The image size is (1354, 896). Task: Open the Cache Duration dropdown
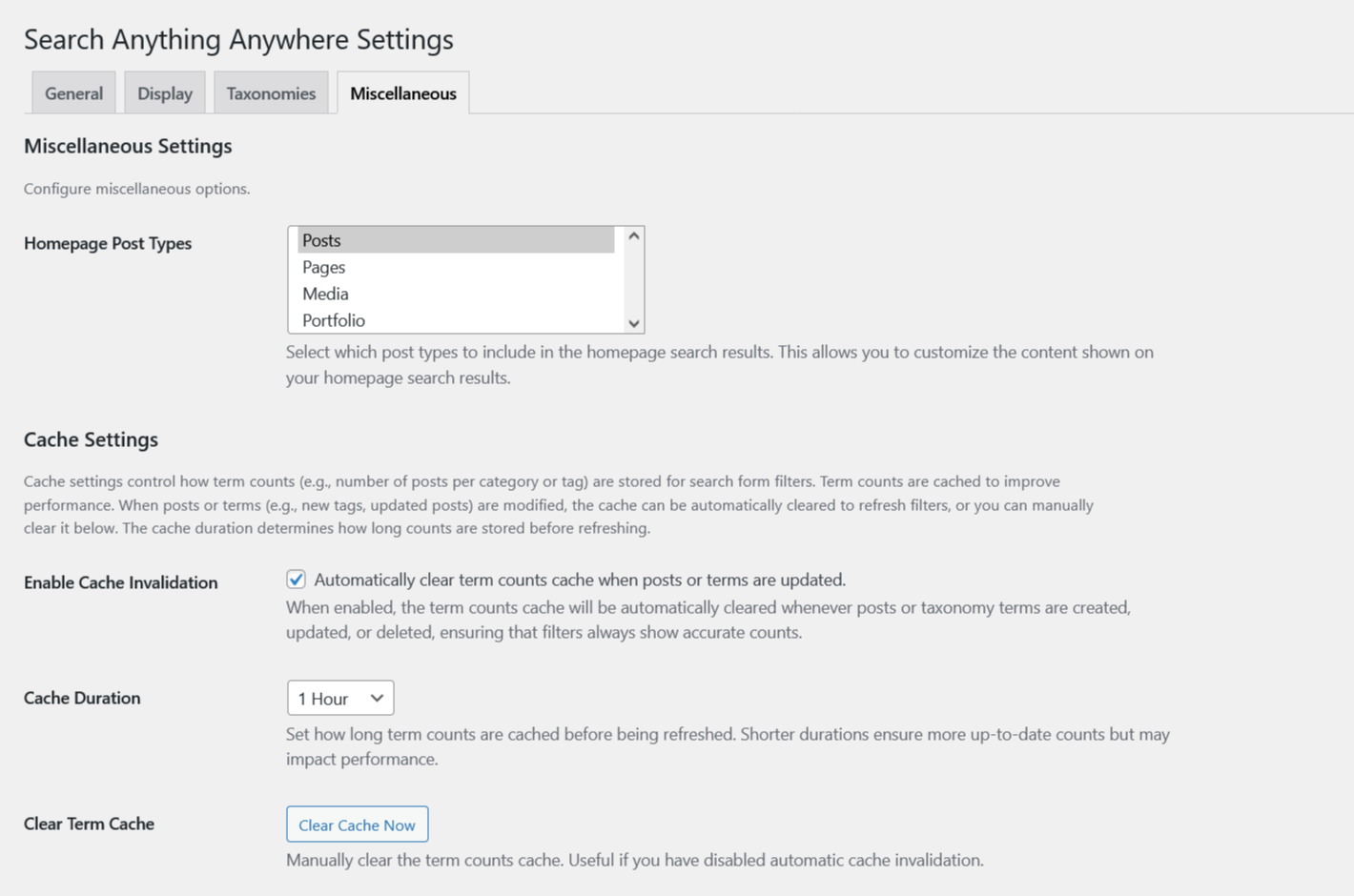click(x=340, y=698)
